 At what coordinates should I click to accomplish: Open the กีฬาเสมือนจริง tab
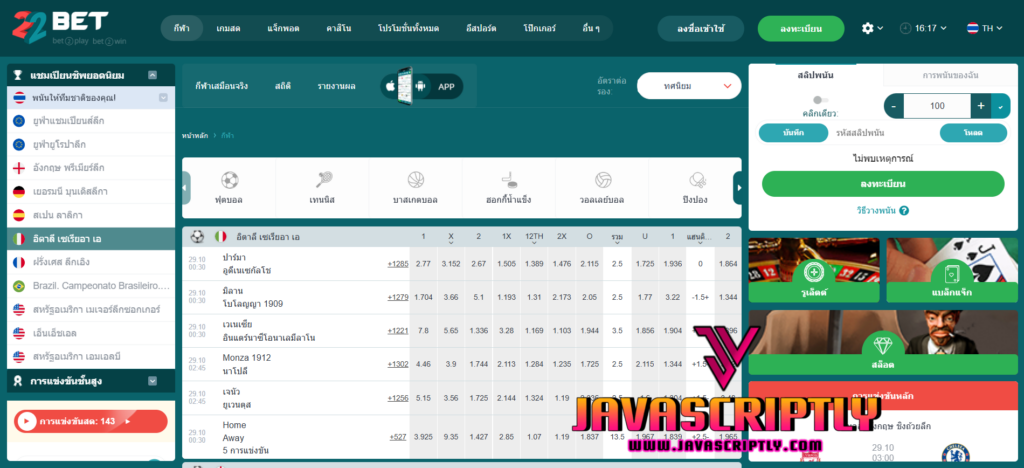point(221,86)
